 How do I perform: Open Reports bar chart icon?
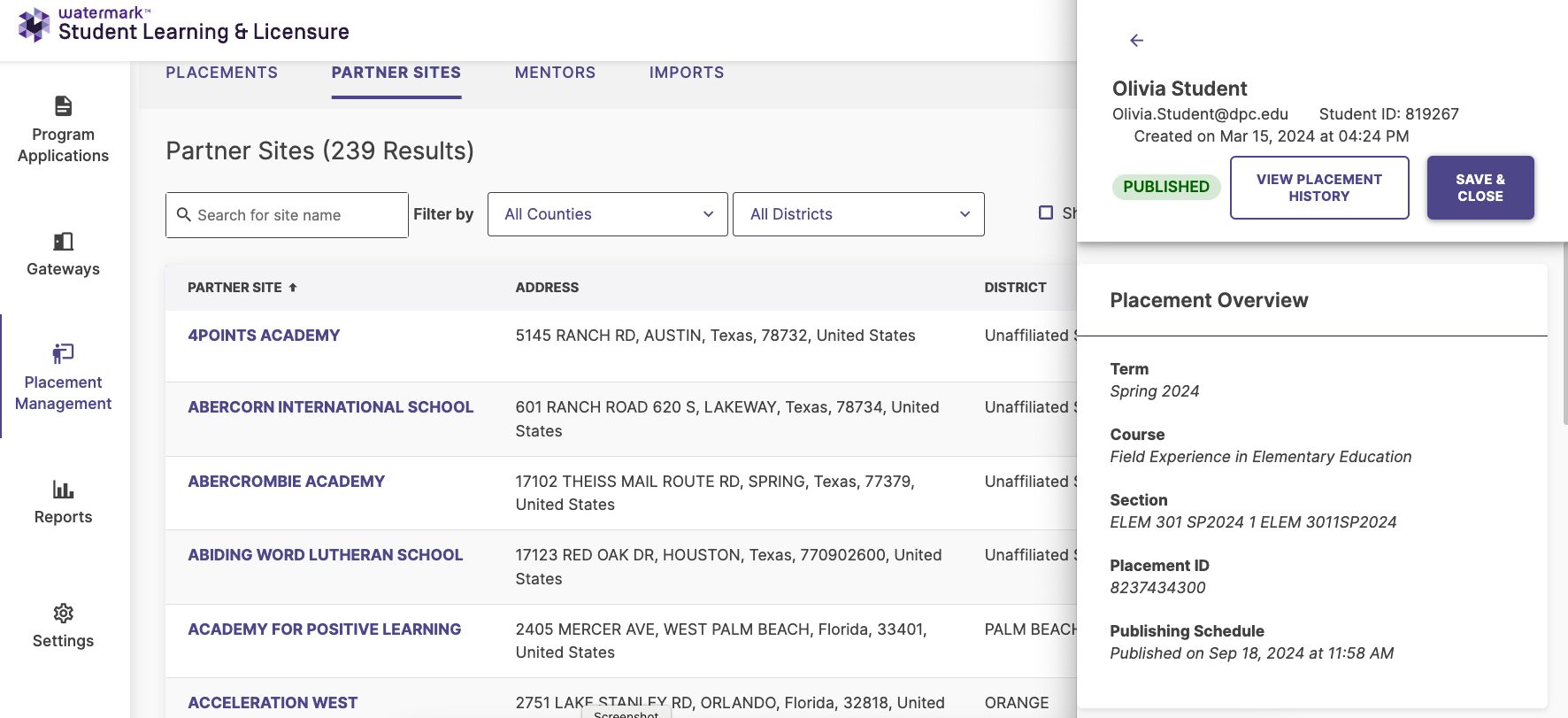(x=63, y=489)
